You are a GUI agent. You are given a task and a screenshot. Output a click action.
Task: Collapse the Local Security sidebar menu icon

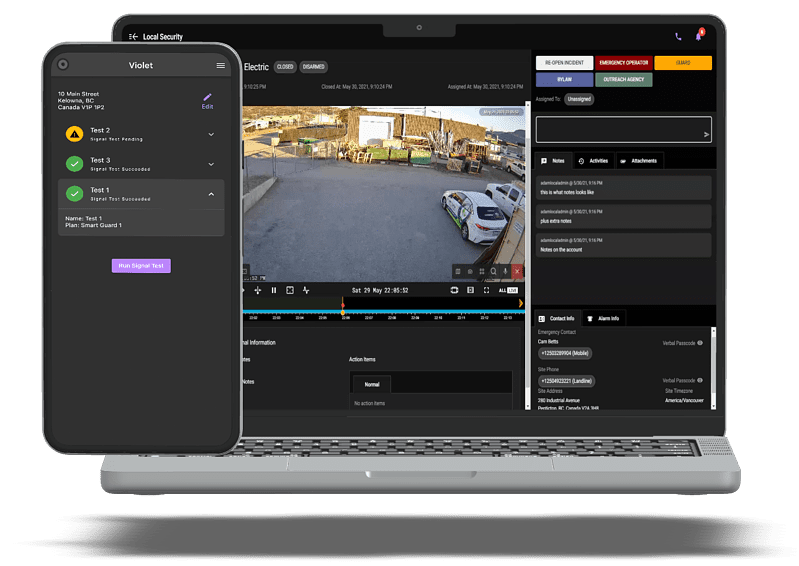pos(134,37)
